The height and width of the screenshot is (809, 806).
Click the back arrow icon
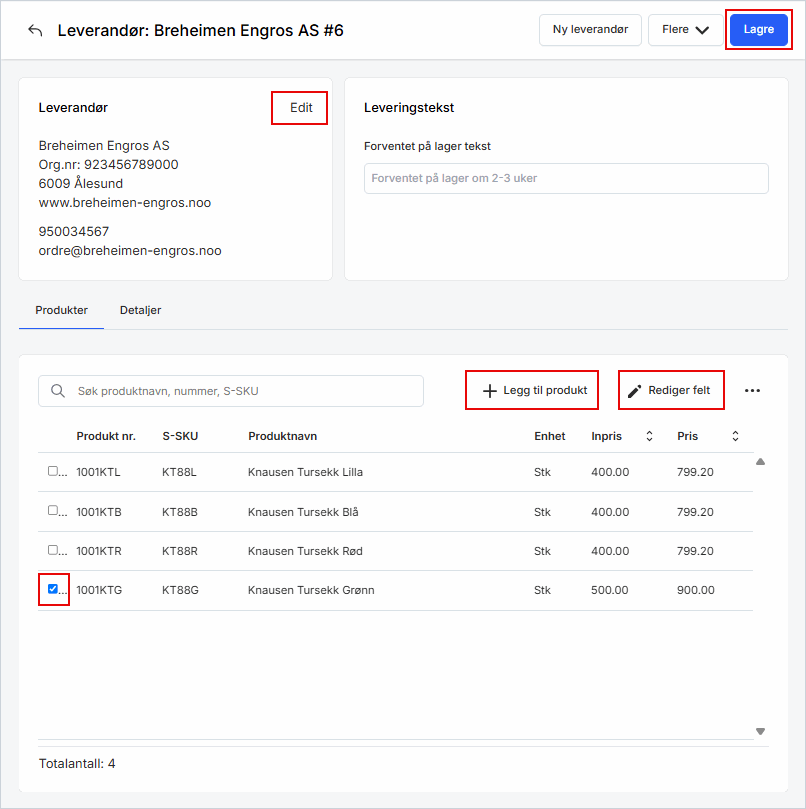[35, 30]
